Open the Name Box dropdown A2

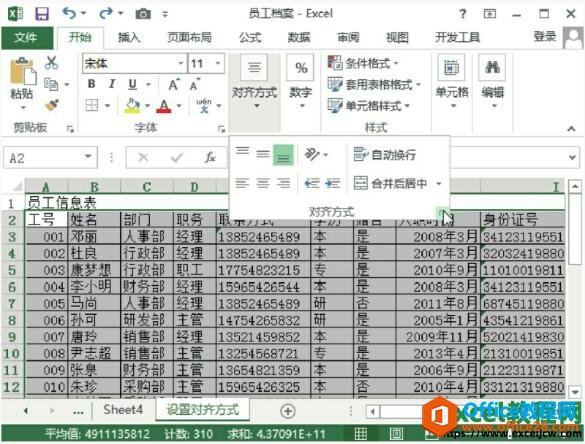(x=88, y=157)
